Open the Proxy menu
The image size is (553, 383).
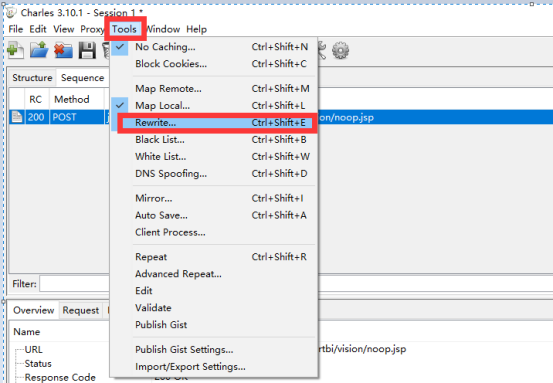tap(92, 29)
